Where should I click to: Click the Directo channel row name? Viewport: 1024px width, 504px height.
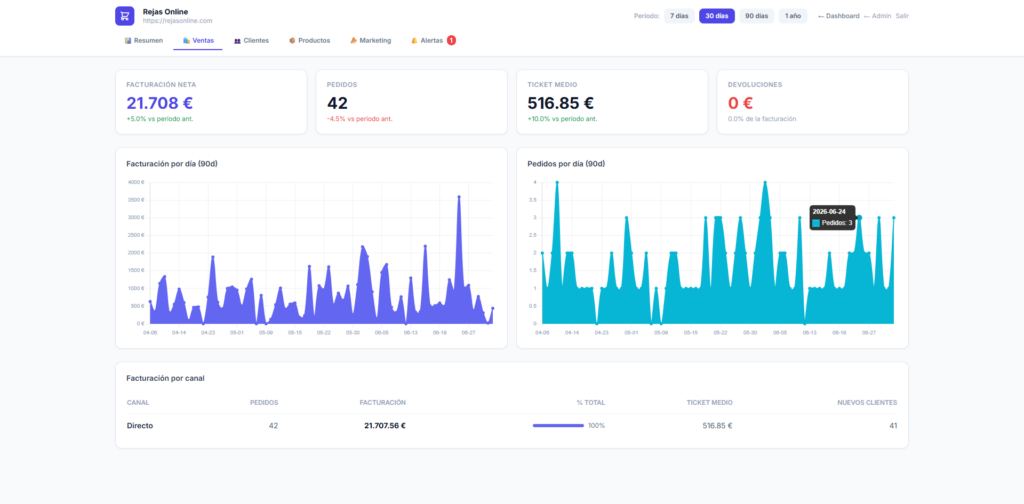[x=140, y=426]
